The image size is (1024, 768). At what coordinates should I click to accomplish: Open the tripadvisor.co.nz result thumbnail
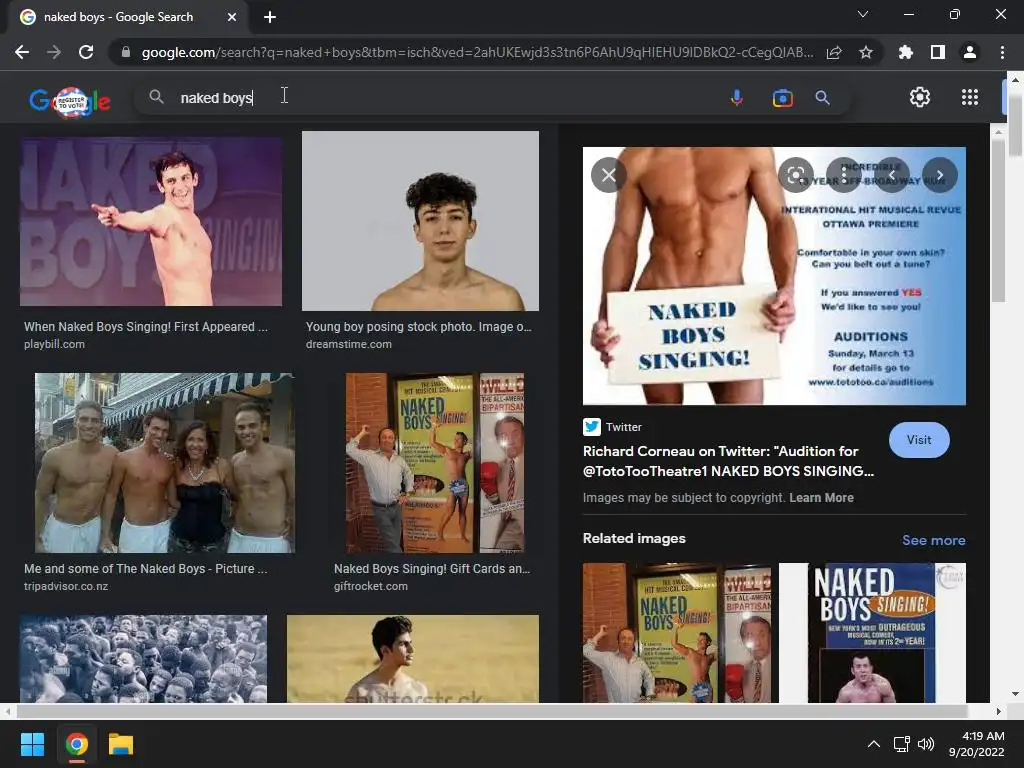(x=165, y=463)
